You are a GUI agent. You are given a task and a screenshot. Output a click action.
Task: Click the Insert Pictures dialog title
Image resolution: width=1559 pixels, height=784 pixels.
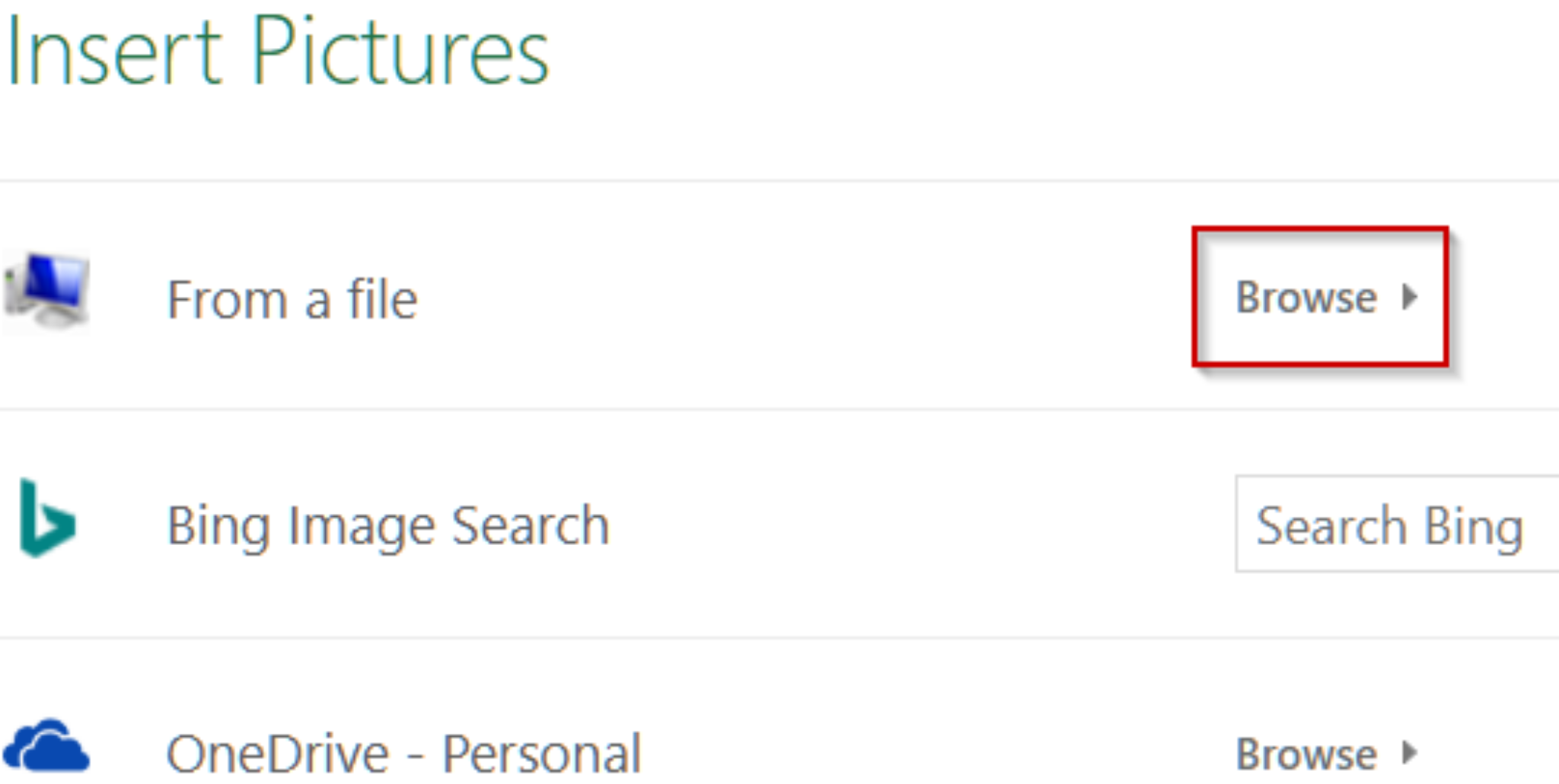click(278, 53)
